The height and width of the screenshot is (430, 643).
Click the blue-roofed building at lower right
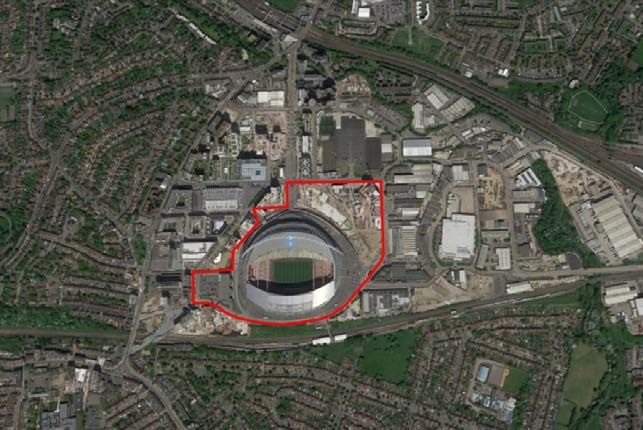[x=483, y=373]
